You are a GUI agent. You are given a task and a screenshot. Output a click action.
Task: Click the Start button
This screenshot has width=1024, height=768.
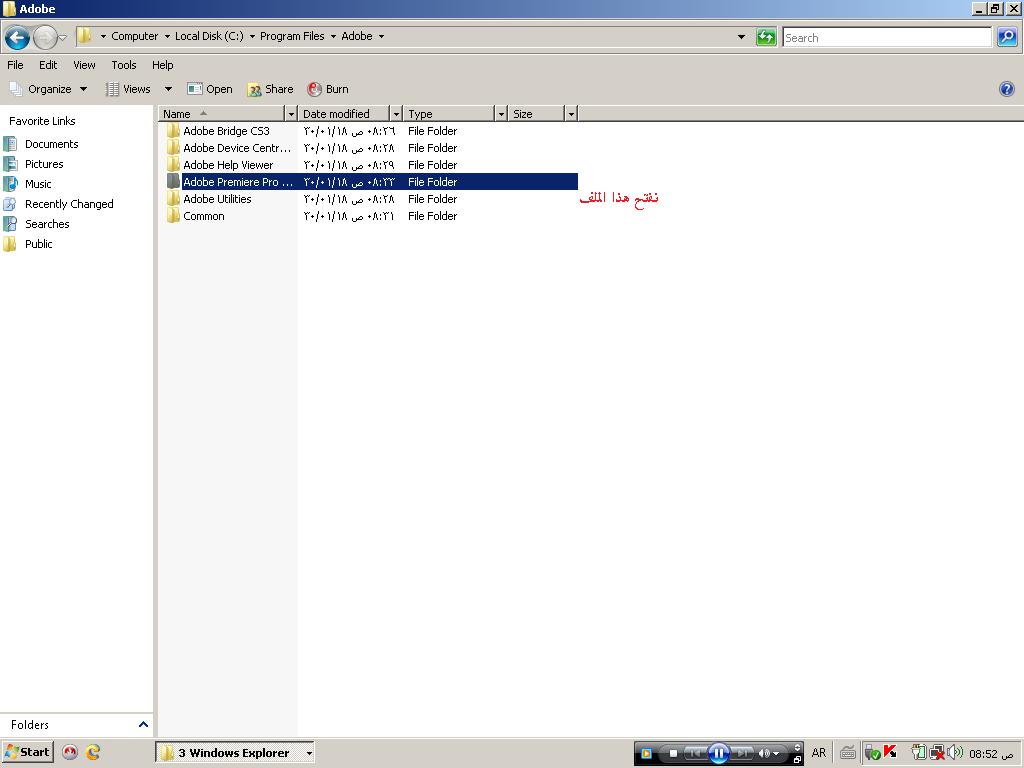tap(27, 752)
